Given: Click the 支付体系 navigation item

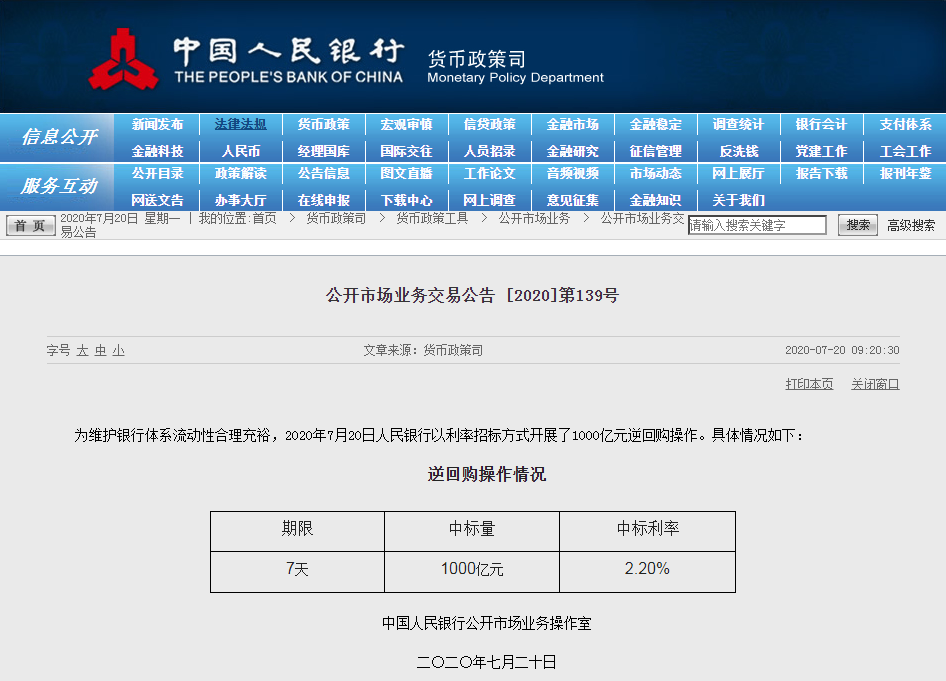Looking at the screenshot, I should [905, 125].
